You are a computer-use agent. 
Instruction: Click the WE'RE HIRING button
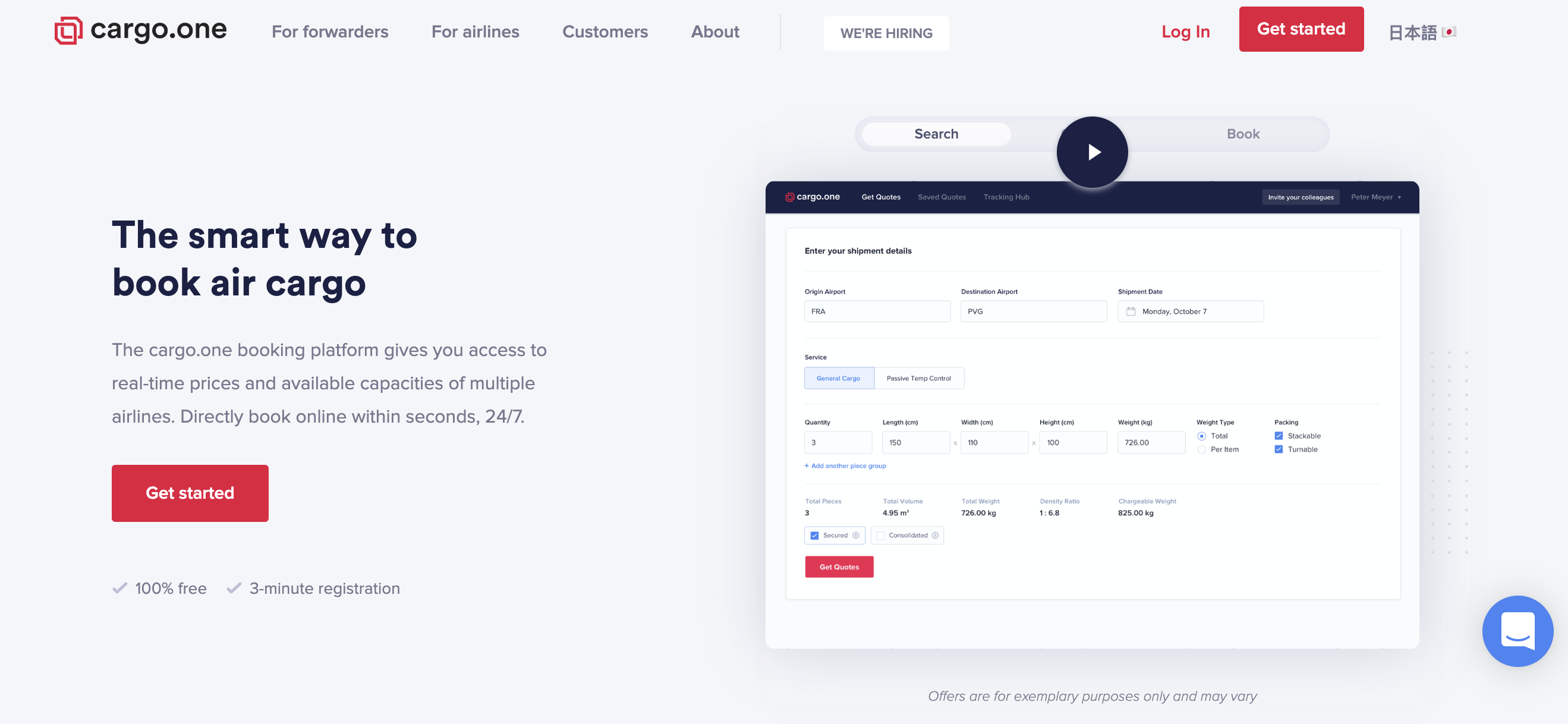[x=886, y=33]
